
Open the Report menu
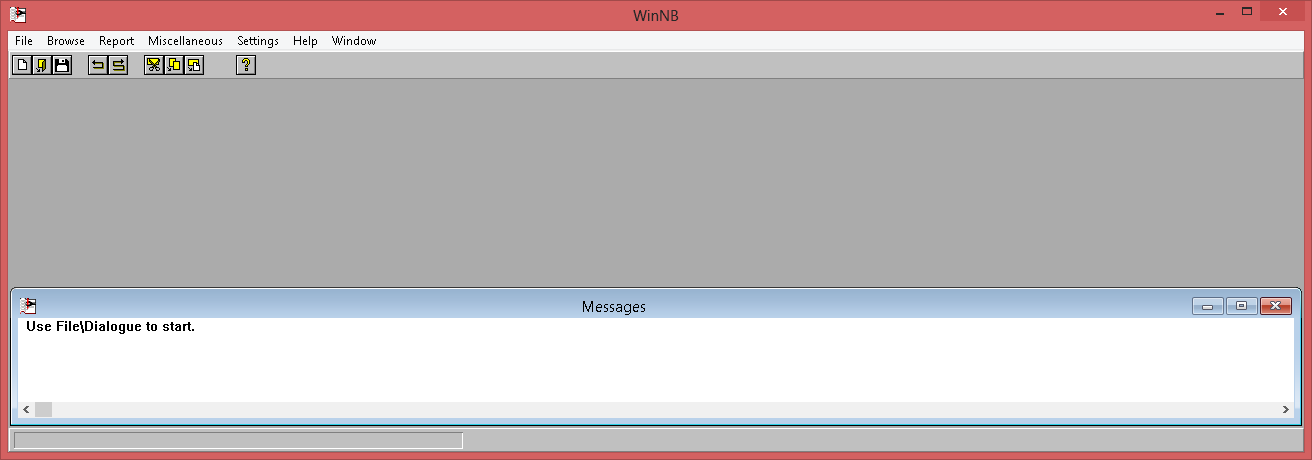116,41
